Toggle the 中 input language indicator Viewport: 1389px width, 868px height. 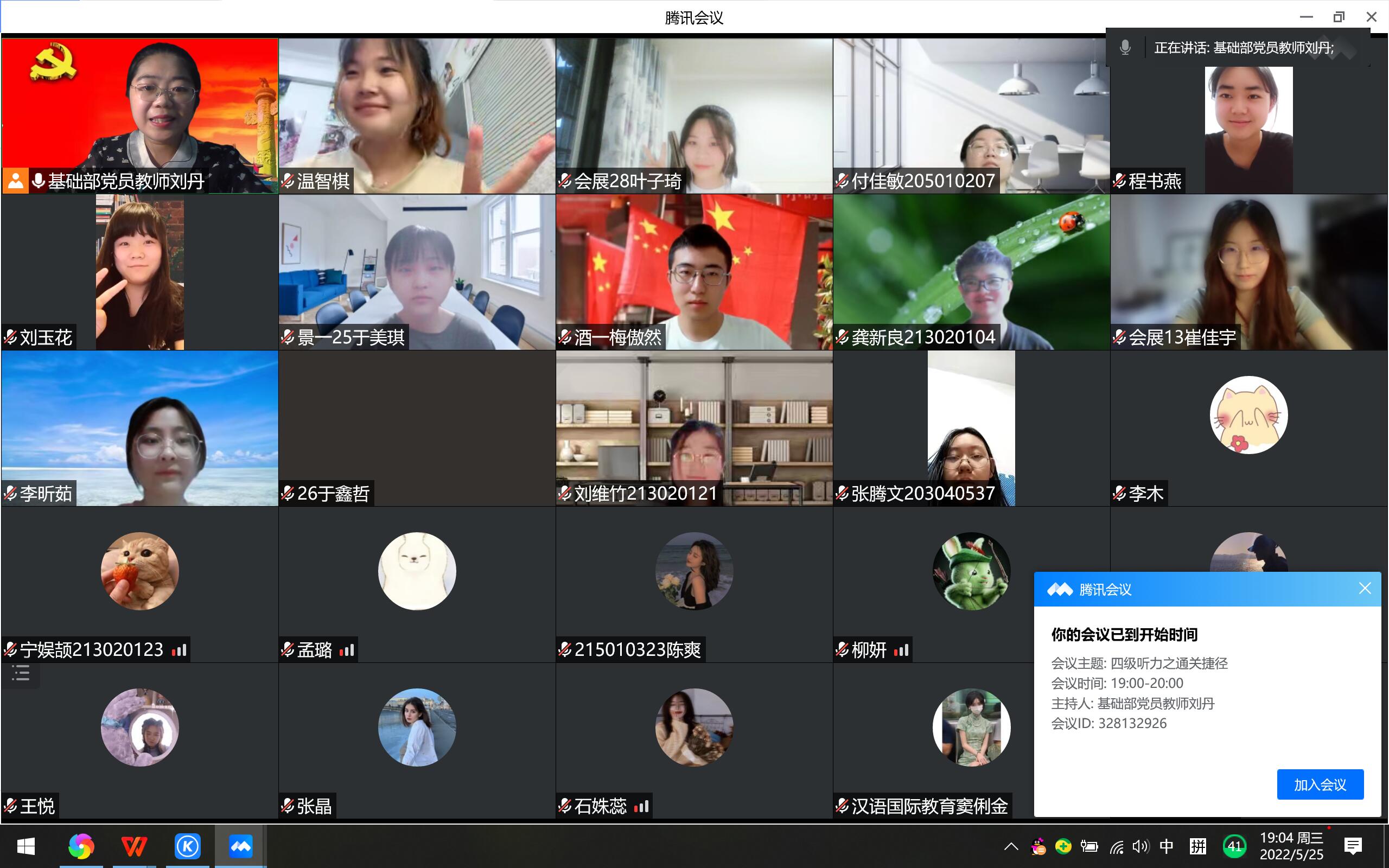[x=1167, y=847]
